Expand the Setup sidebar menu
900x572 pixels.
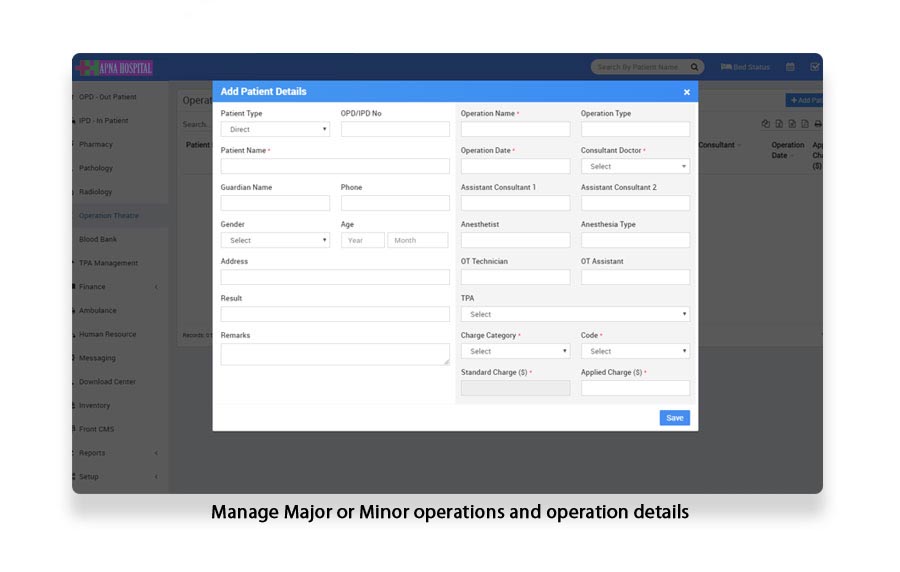[119, 476]
